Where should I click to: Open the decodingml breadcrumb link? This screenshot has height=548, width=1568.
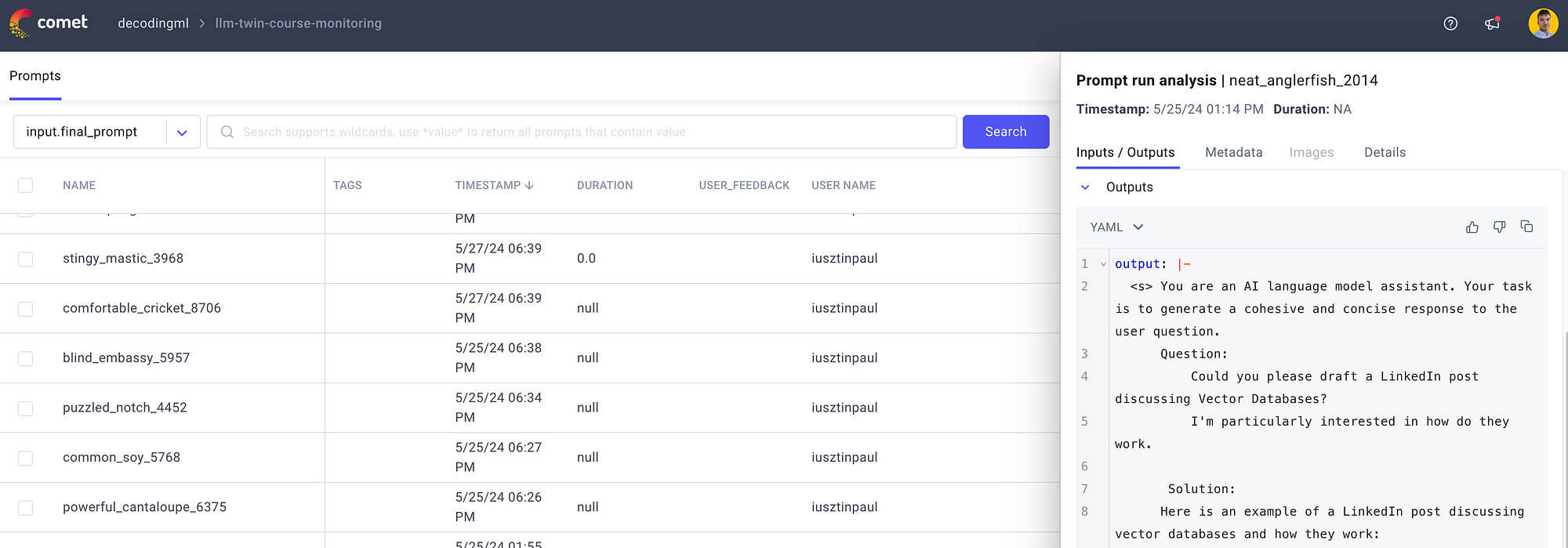pyautogui.click(x=153, y=24)
